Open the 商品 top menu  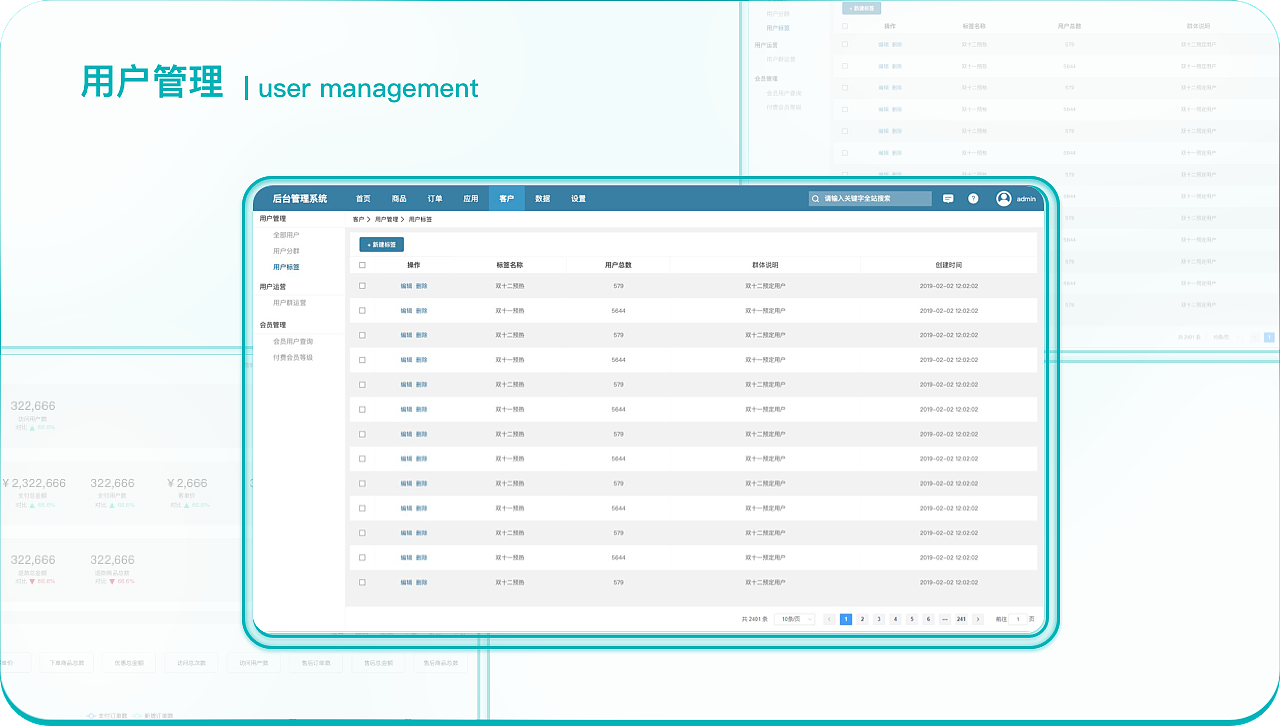(399, 199)
